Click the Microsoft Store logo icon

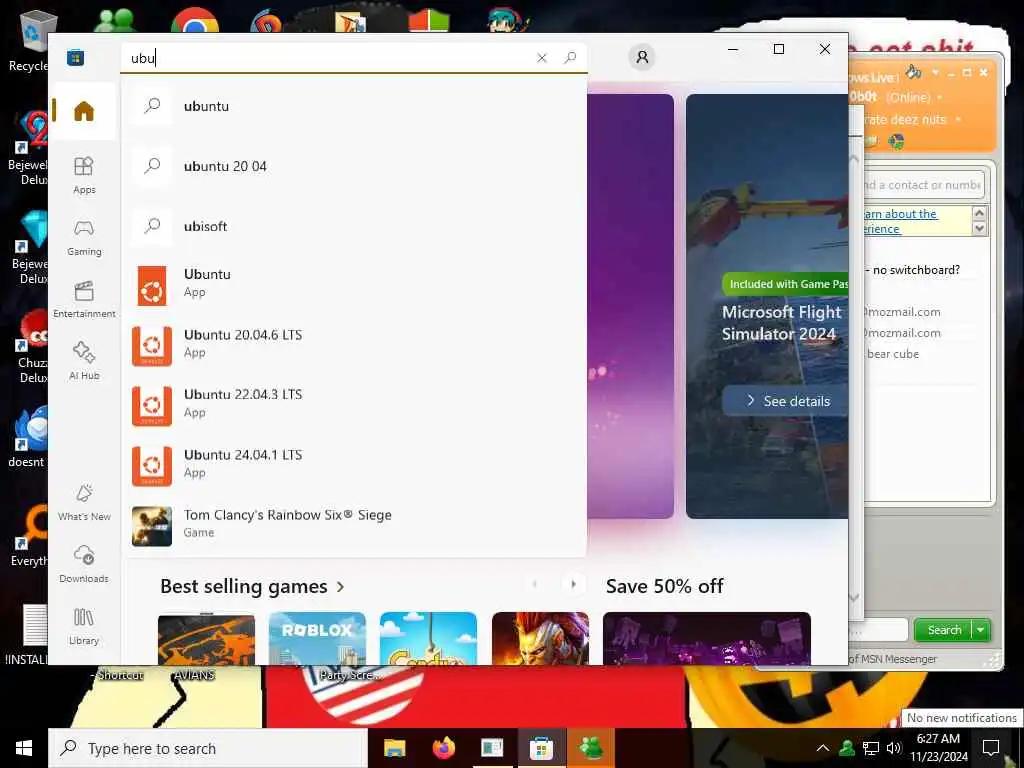click(x=75, y=57)
